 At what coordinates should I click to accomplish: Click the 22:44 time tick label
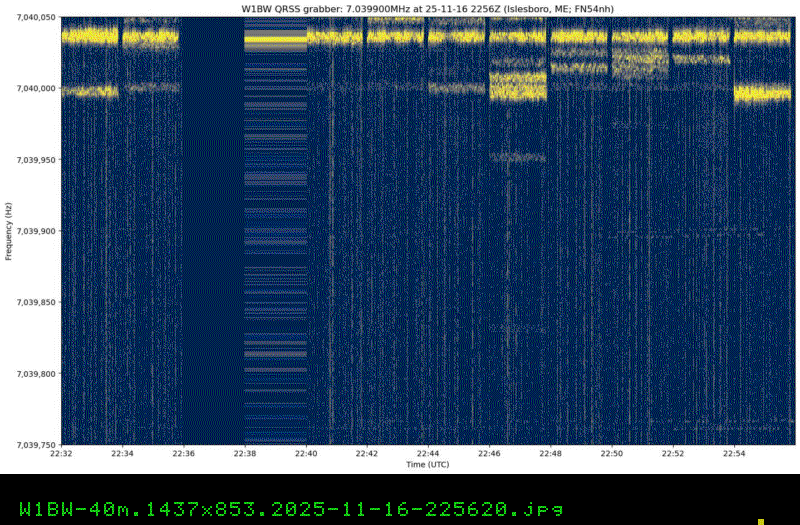(x=428, y=453)
